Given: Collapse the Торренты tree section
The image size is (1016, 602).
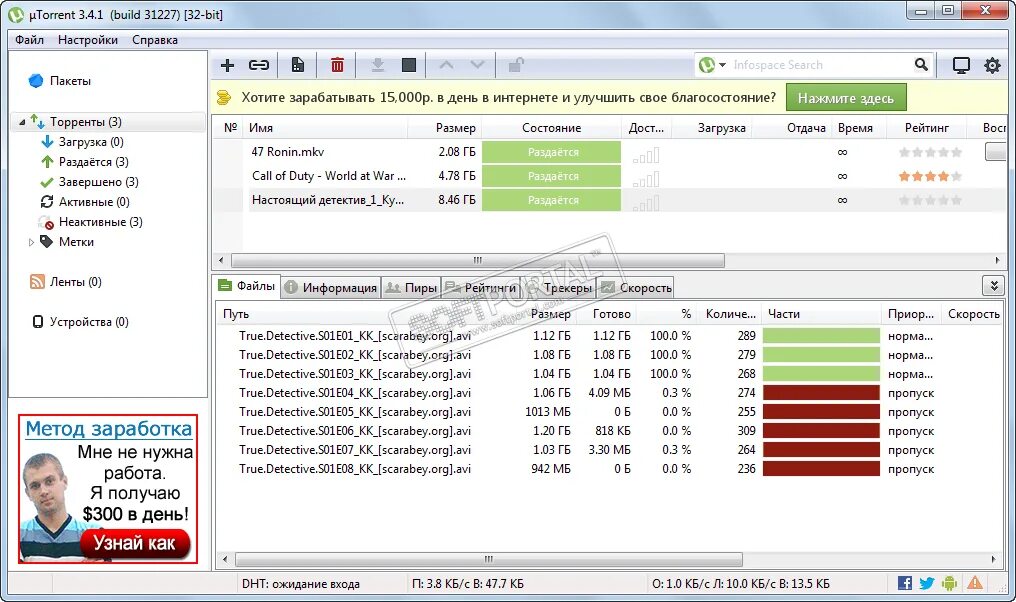Looking at the screenshot, I should 22,121.
